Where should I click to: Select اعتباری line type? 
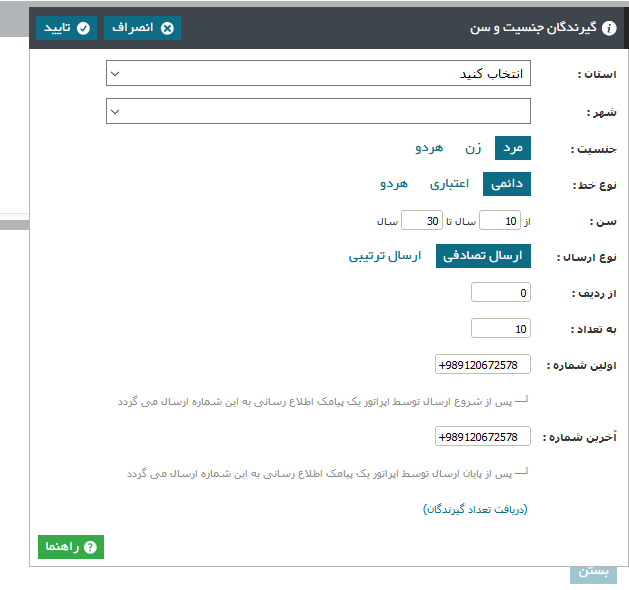pyautogui.click(x=449, y=184)
